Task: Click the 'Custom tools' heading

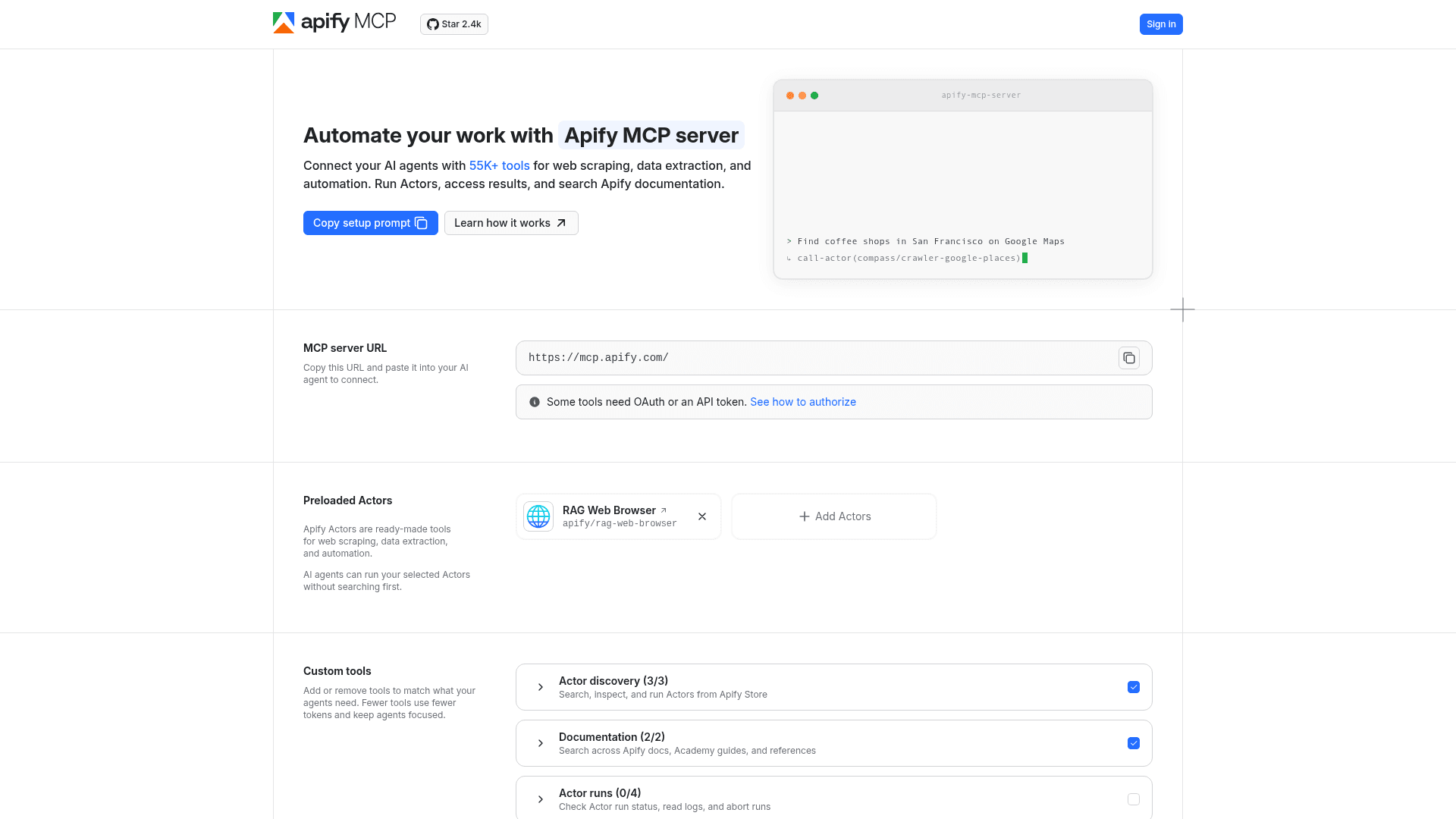Action: [x=337, y=671]
